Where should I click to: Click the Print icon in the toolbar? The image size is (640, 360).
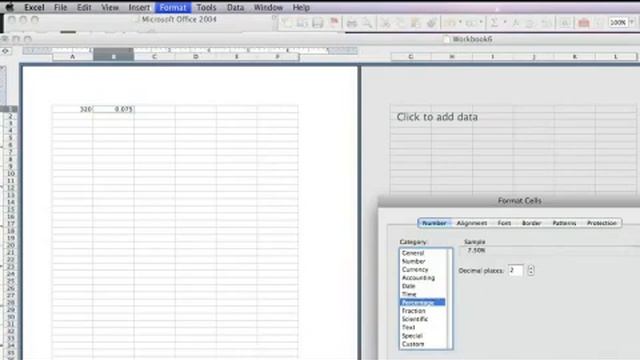click(351, 23)
